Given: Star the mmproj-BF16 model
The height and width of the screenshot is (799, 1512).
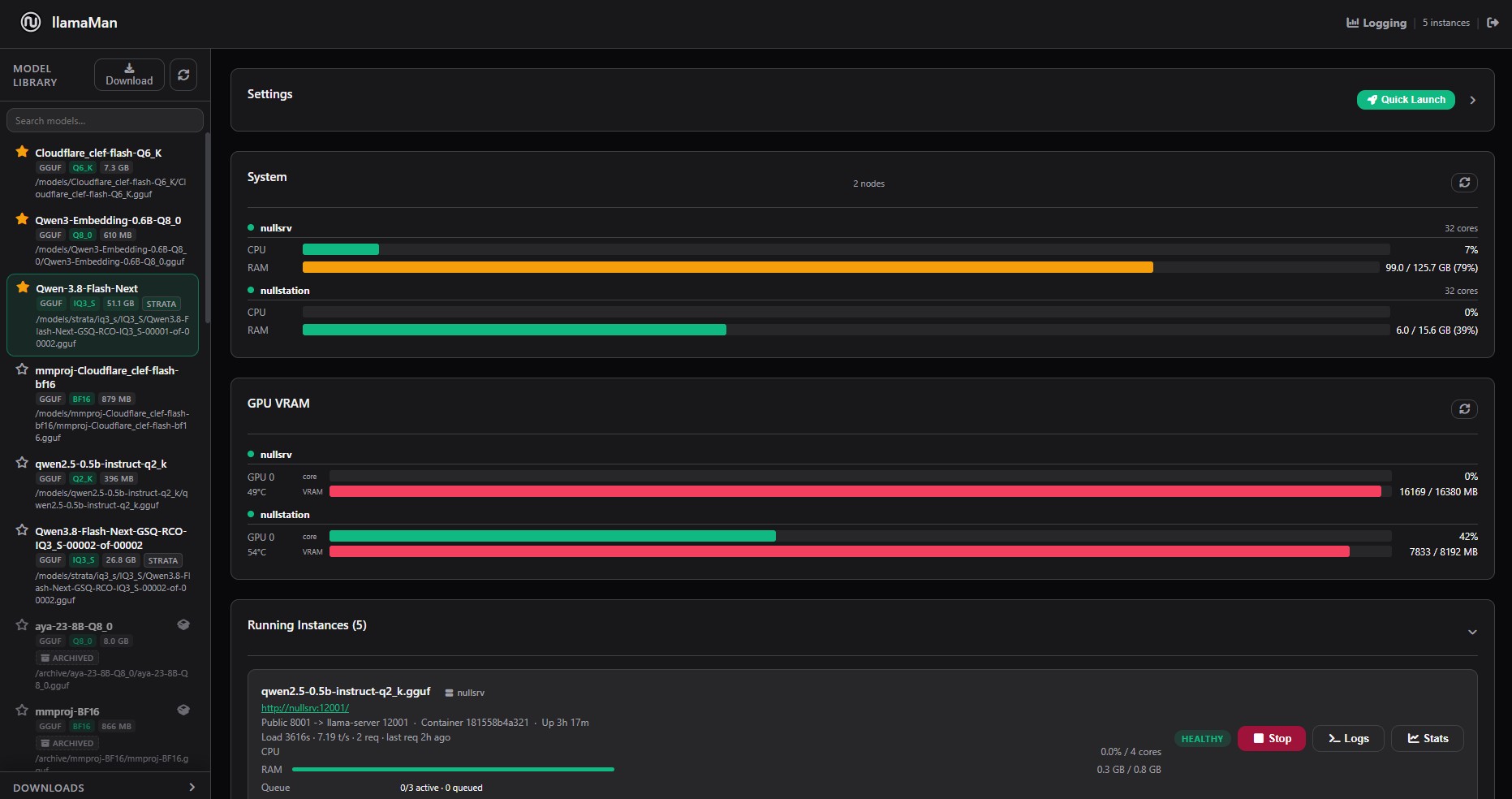Looking at the screenshot, I should 22,710.
